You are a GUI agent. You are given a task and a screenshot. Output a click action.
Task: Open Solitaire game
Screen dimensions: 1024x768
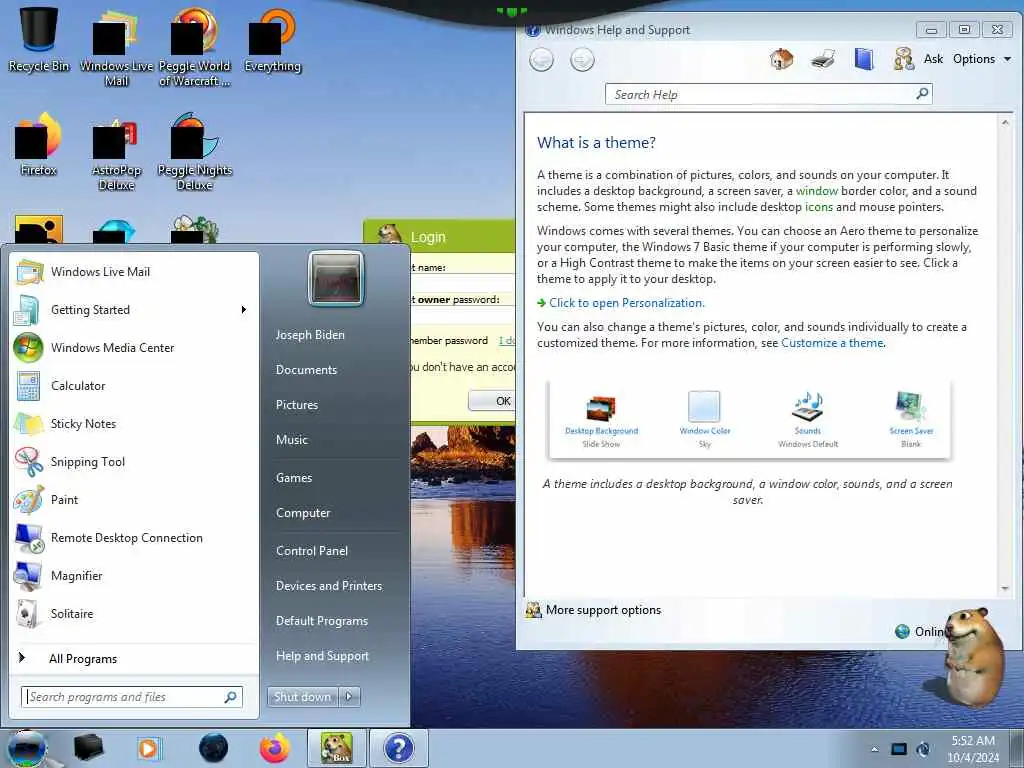coord(135,613)
